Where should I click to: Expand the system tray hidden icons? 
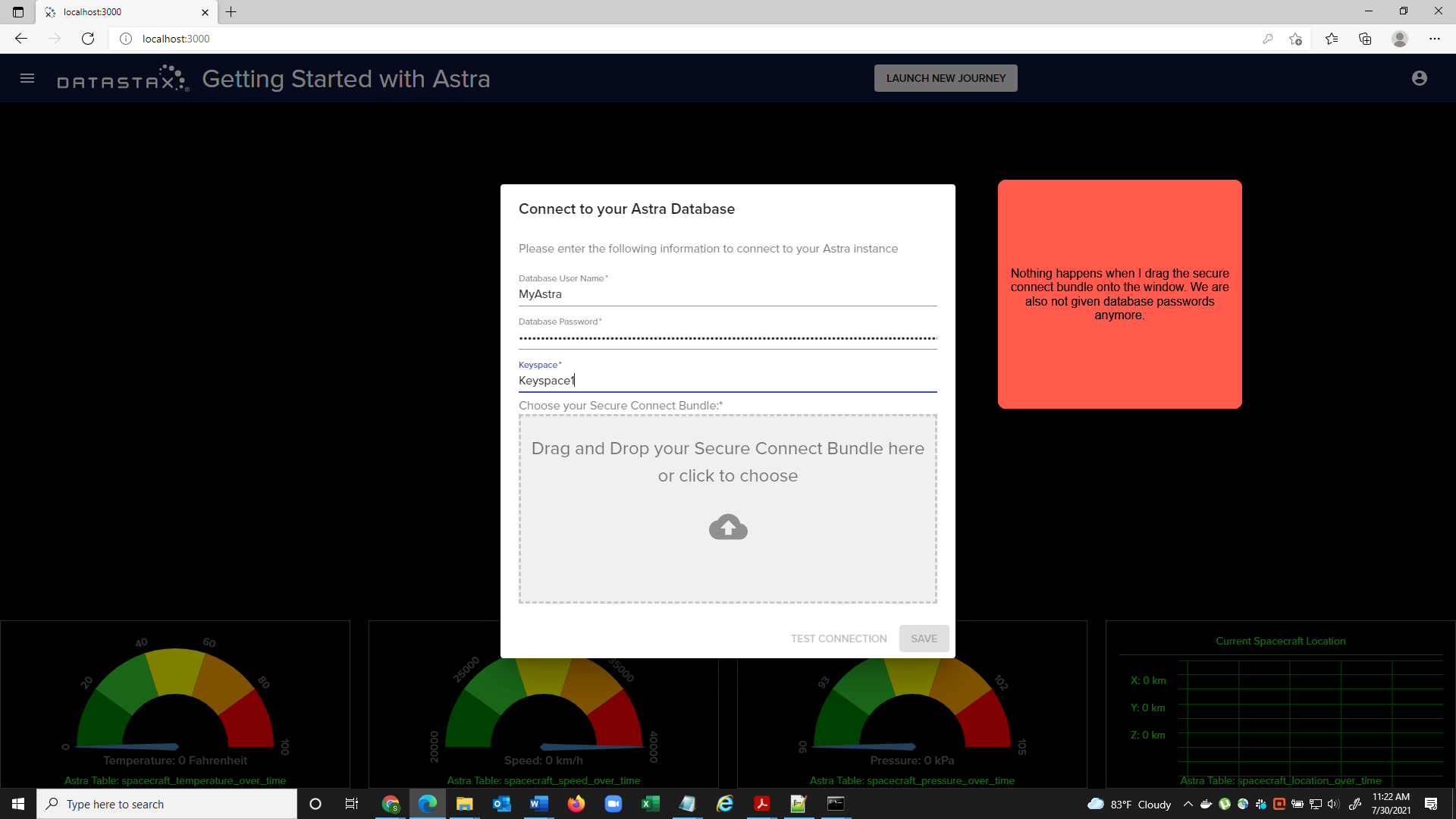coord(1188,804)
